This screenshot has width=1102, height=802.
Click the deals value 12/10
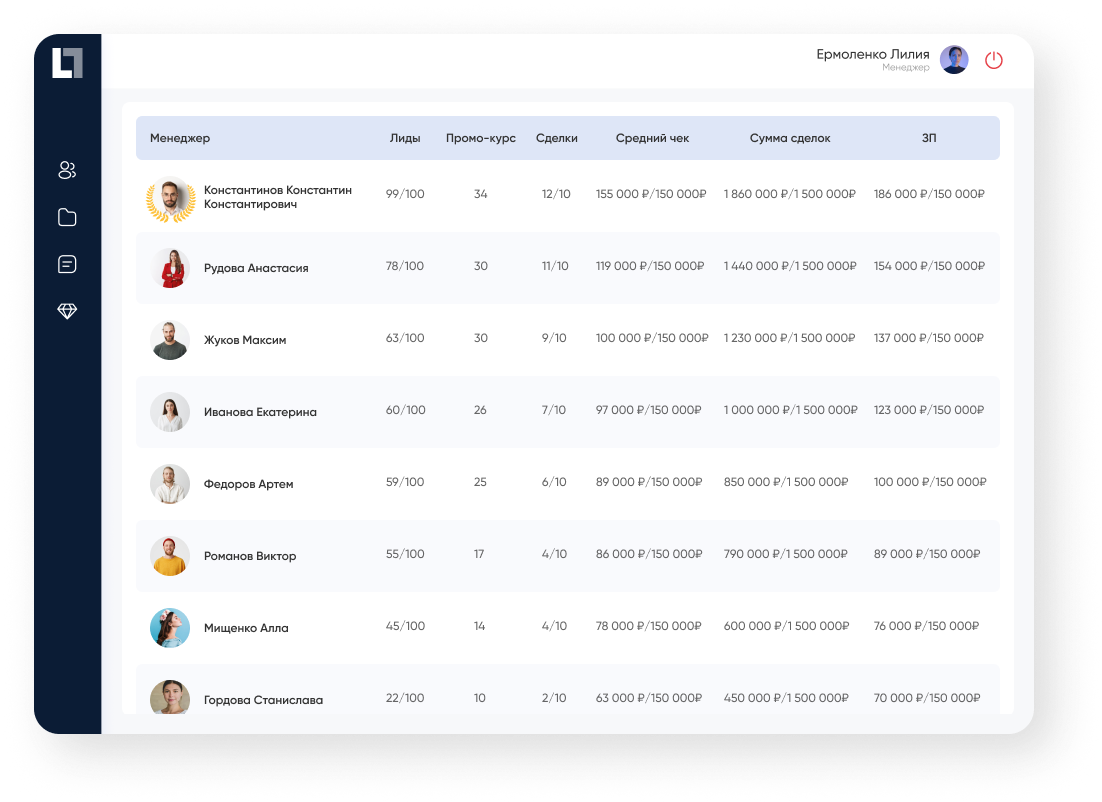click(556, 194)
